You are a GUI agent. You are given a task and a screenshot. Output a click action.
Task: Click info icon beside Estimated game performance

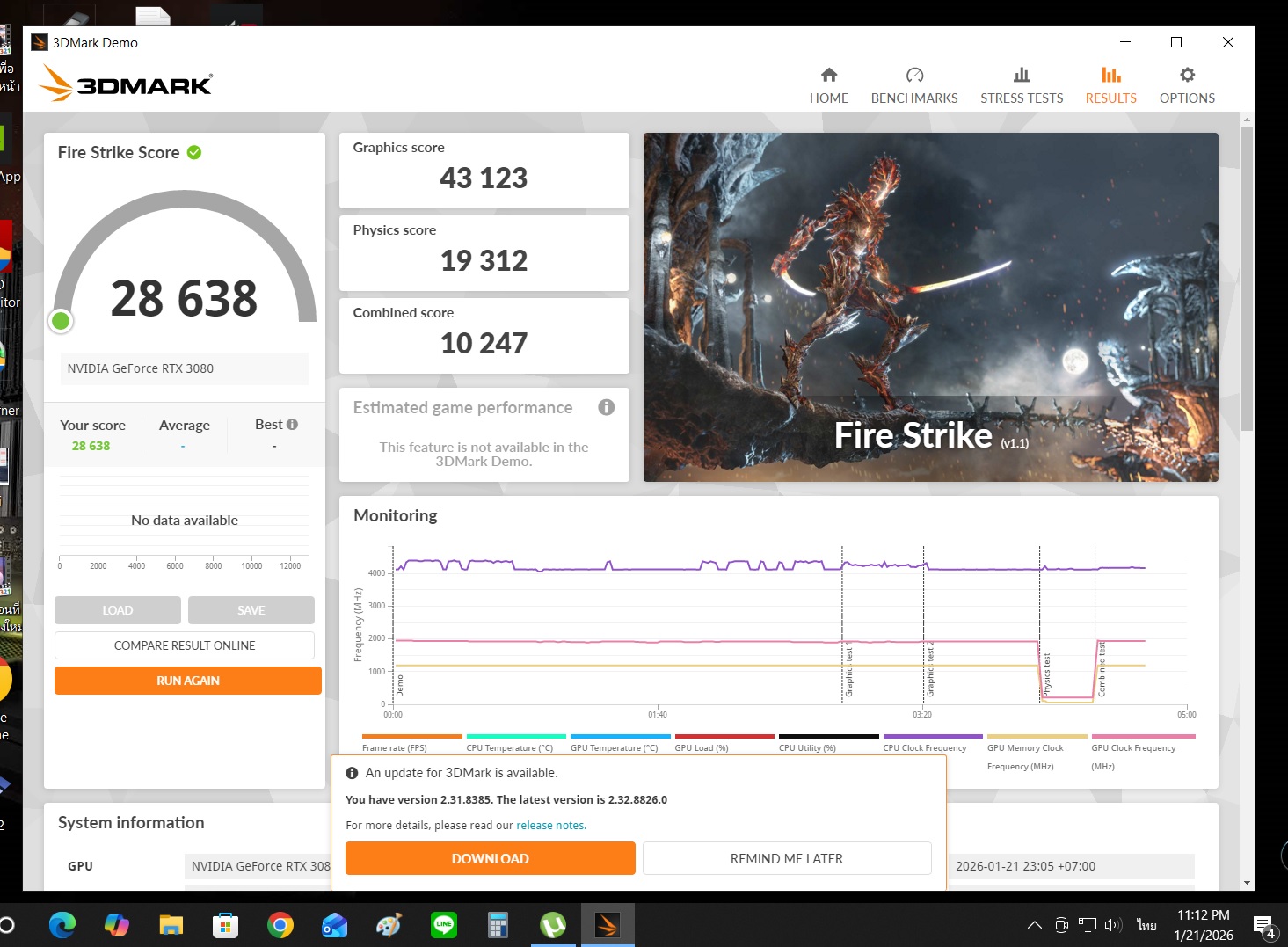pyautogui.click(x=606, y=407)
